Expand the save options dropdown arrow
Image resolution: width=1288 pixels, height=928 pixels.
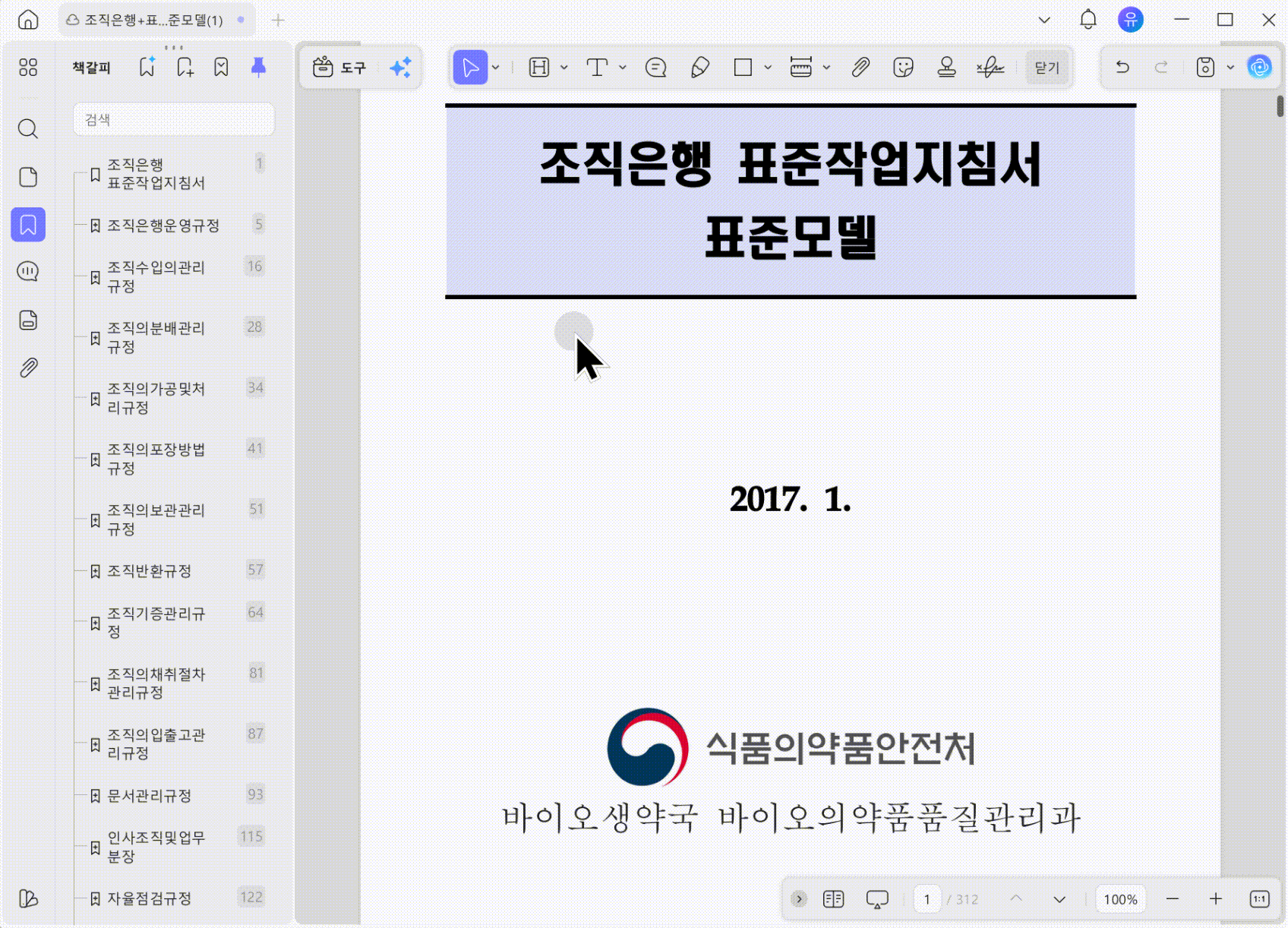1230,68
